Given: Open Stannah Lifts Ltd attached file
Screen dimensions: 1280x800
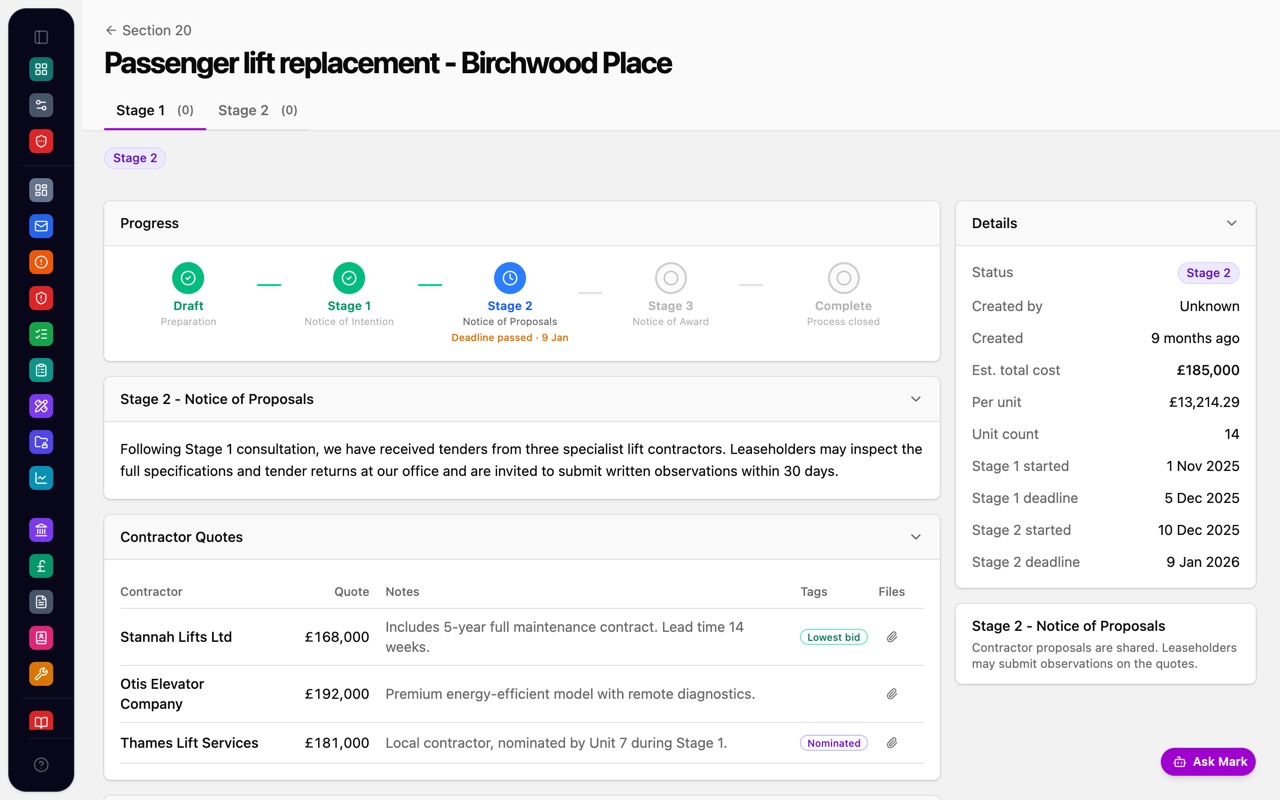Looking at the screenshot, I should point(892,637).
